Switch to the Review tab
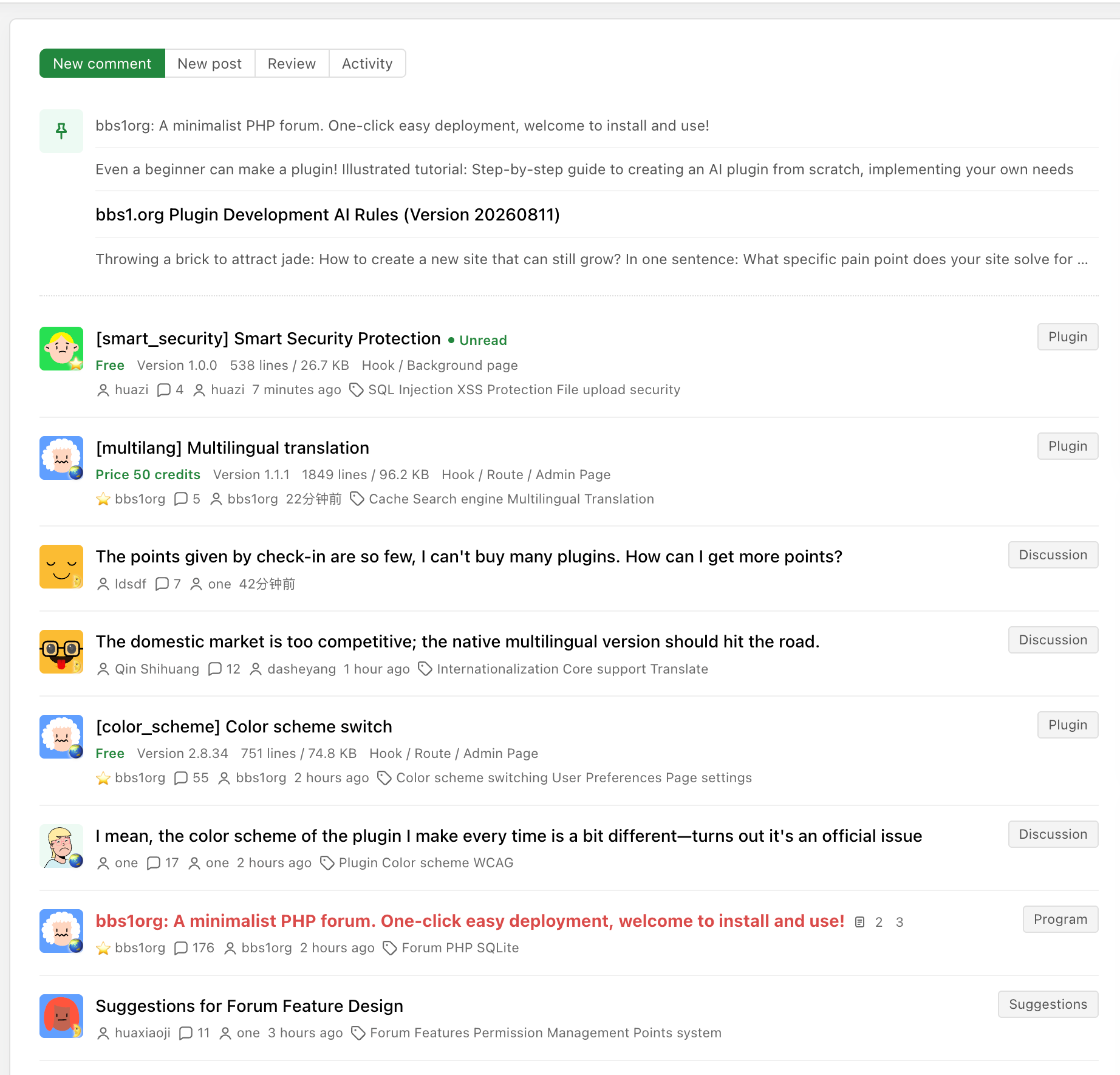 pyautogui.click(x=292, y=63)
